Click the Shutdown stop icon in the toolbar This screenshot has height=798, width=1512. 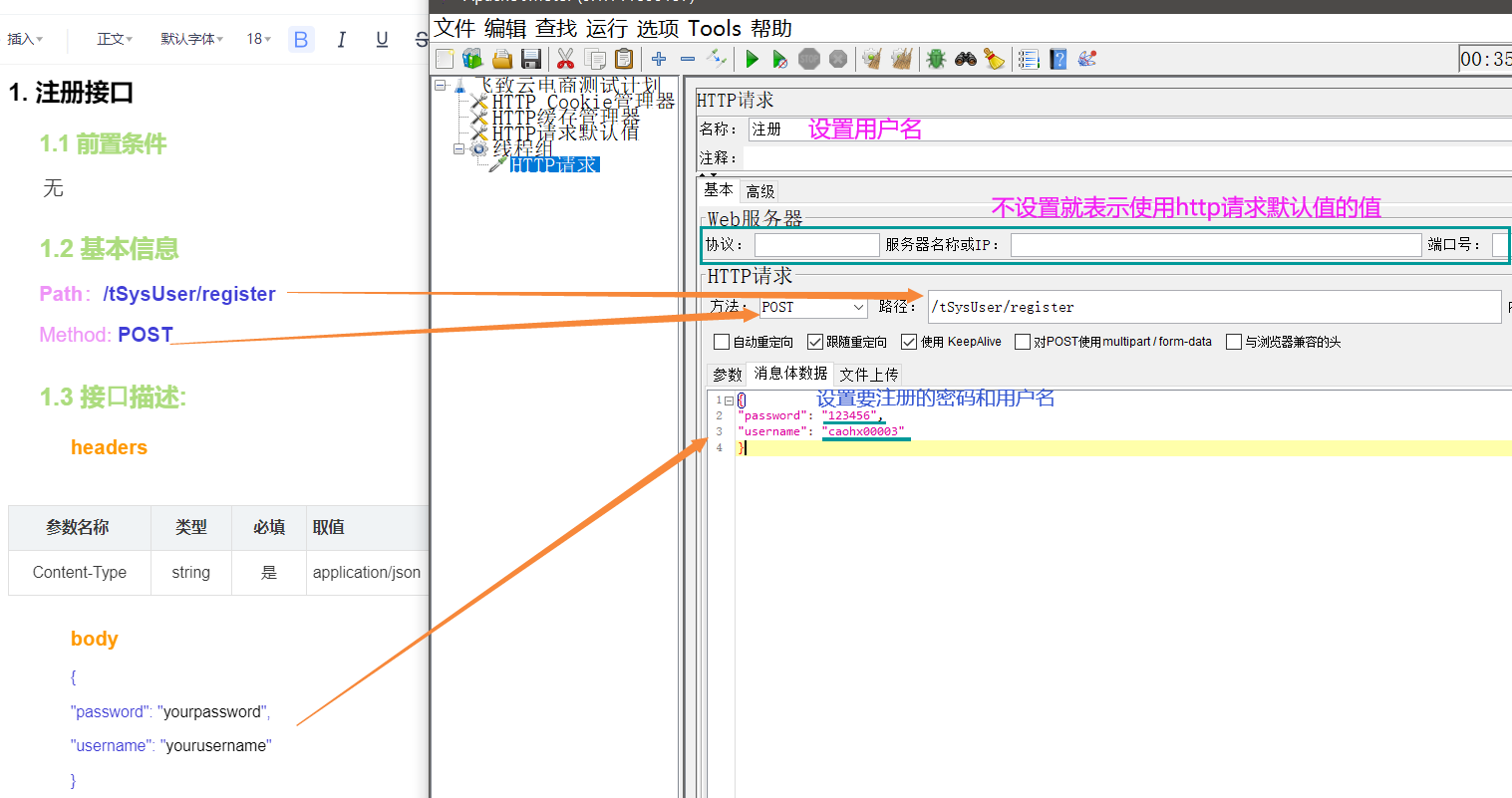(838, 59)
